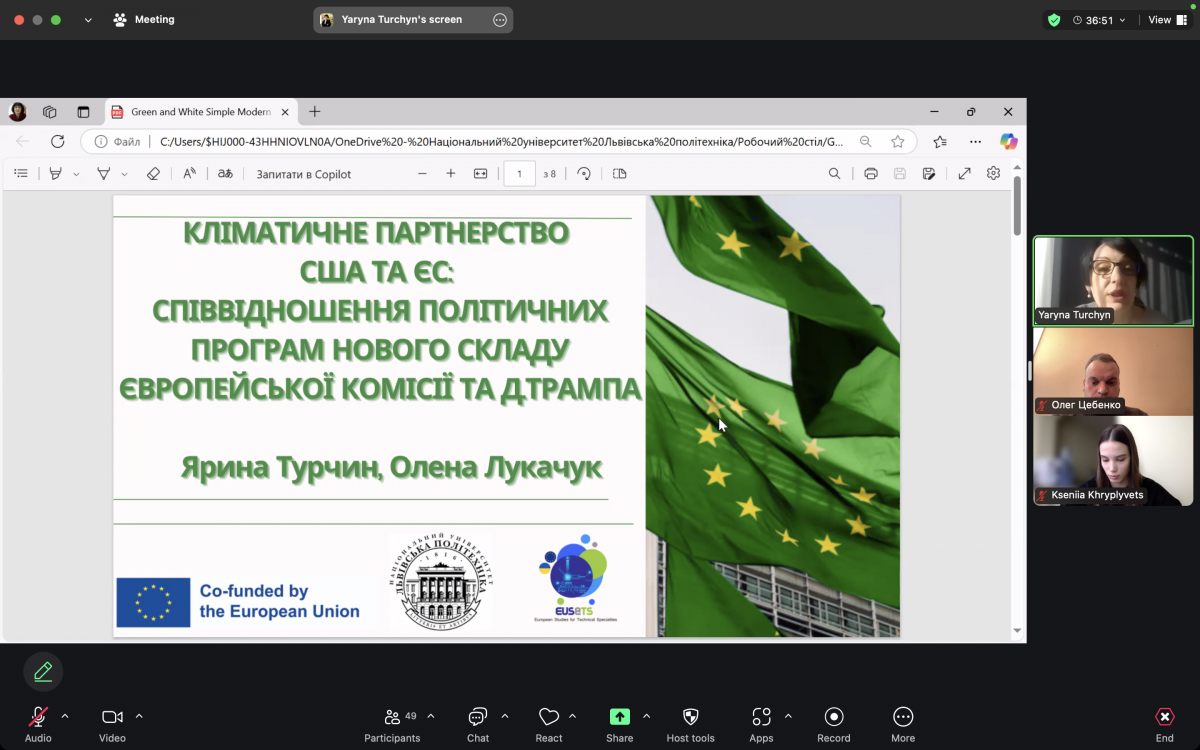Mute the microphone in the meeting

tap(37, 716)
